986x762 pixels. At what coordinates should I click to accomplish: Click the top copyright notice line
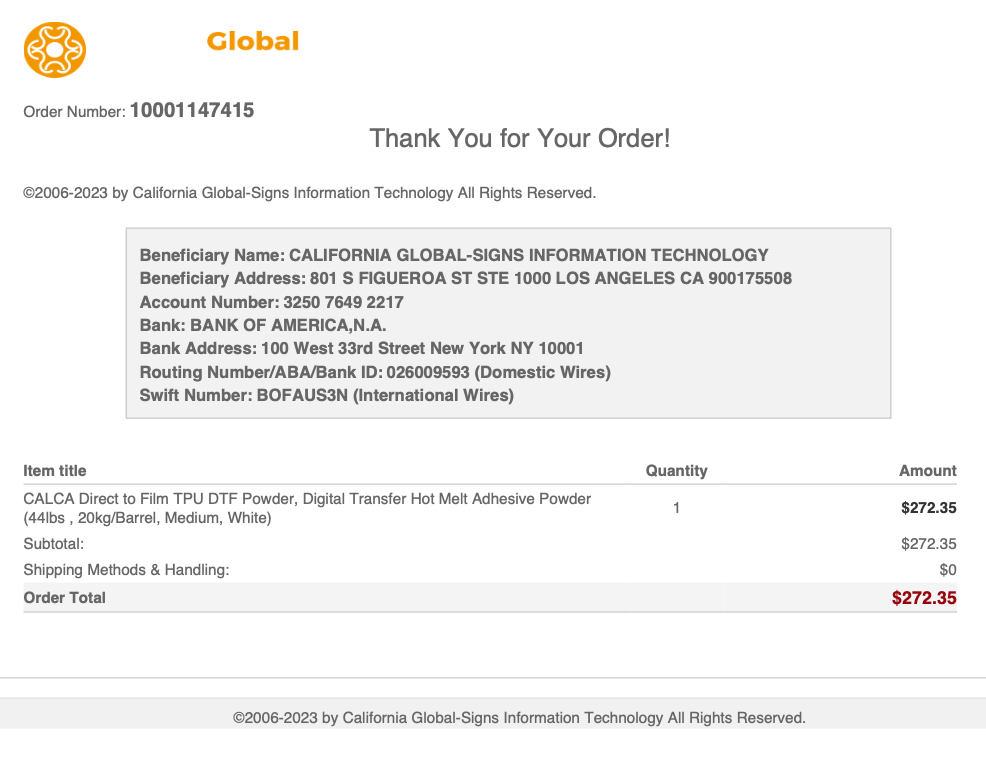coord(309,192)
